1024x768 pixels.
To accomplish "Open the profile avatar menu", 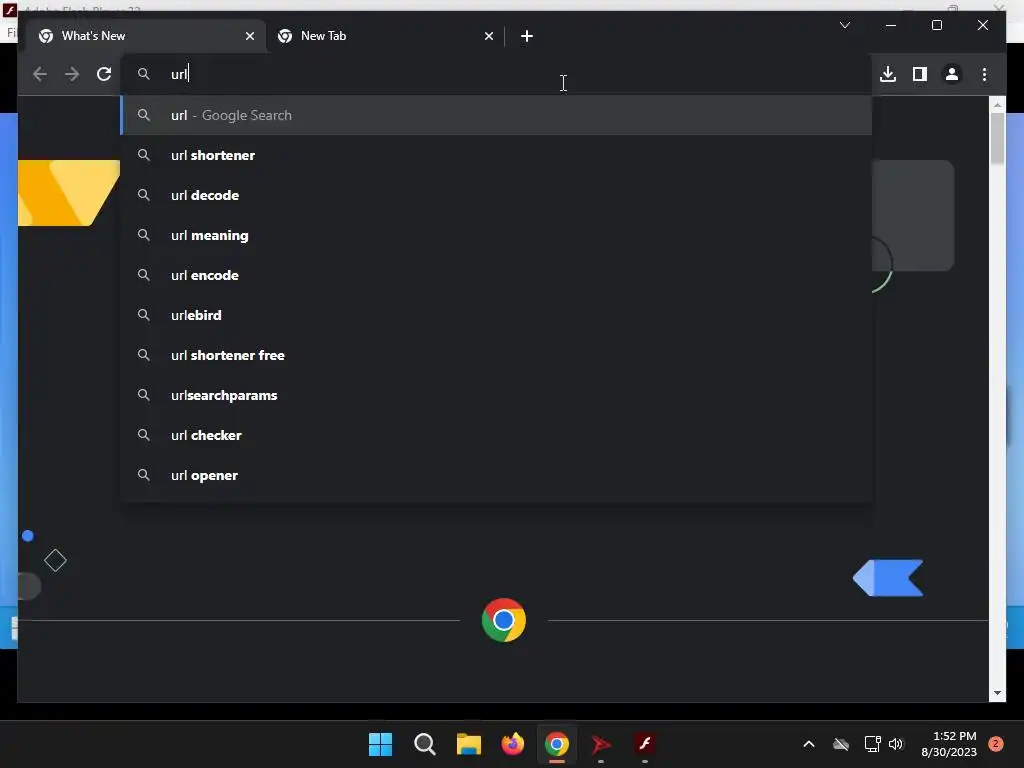I will 952,74.
